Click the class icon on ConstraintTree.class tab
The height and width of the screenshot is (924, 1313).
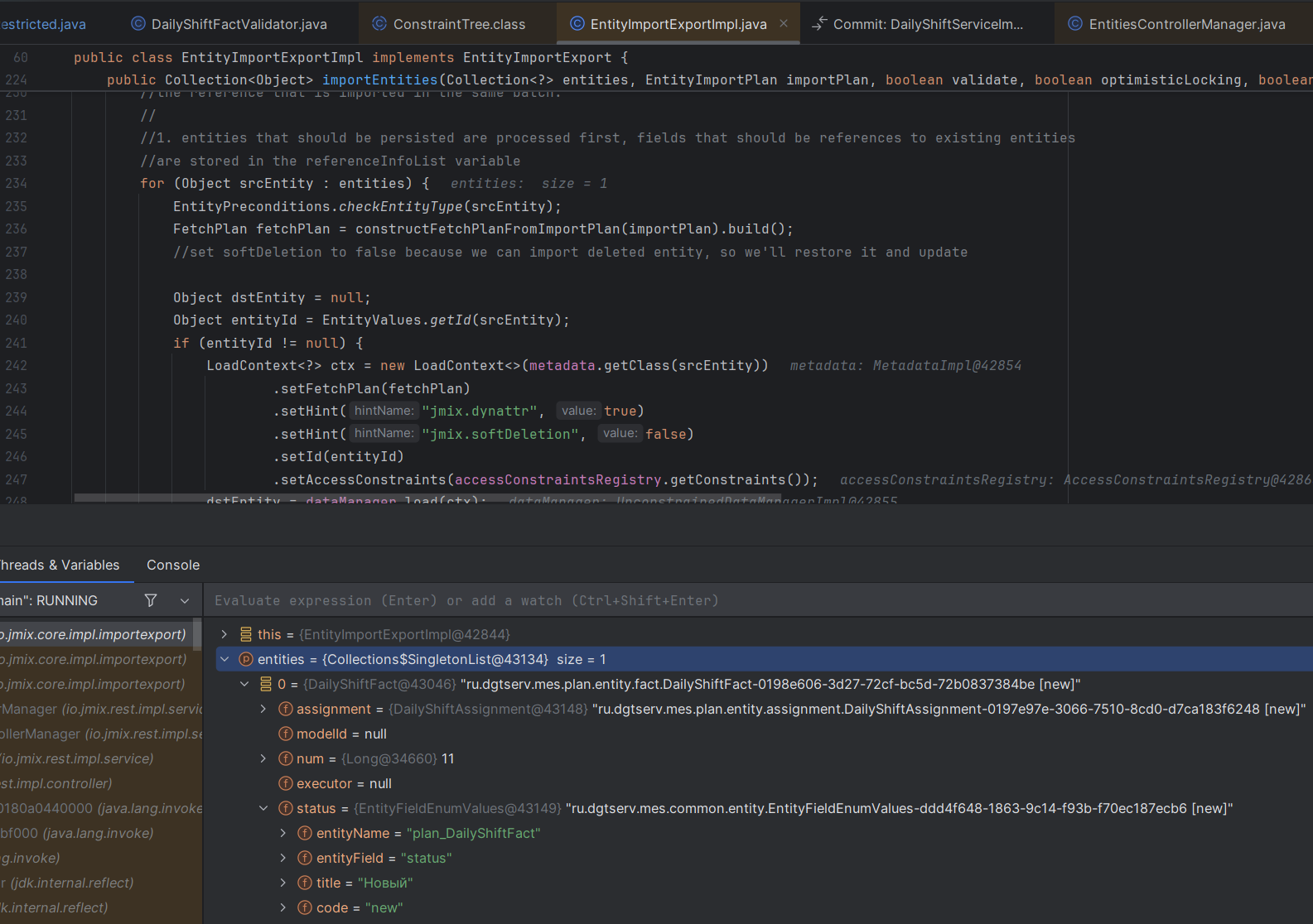(379, 24)
